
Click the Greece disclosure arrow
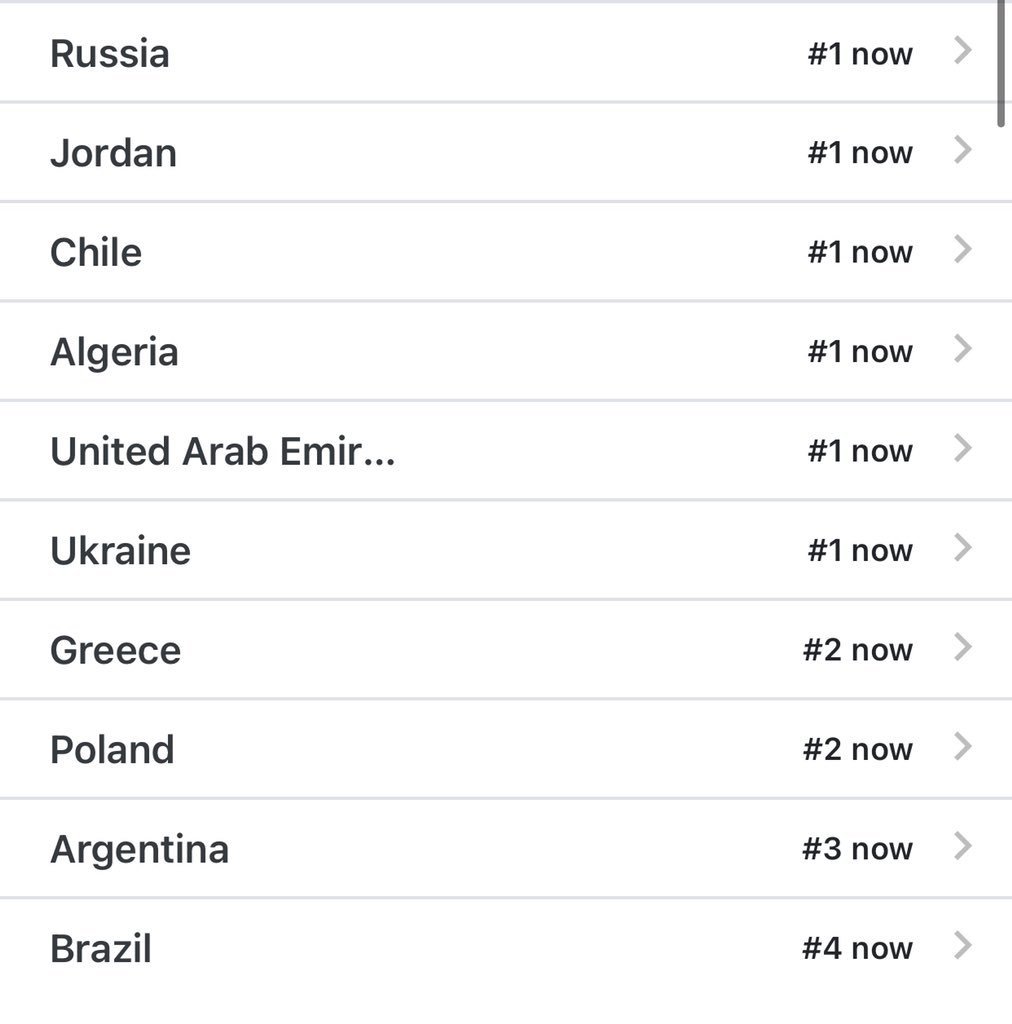962,647
